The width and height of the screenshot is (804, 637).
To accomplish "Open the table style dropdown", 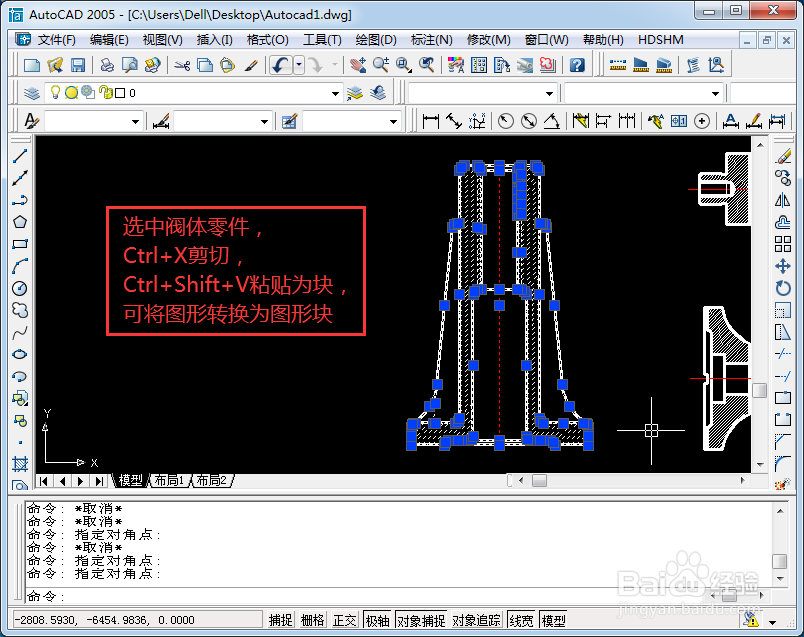I will (x=393, y=122).
